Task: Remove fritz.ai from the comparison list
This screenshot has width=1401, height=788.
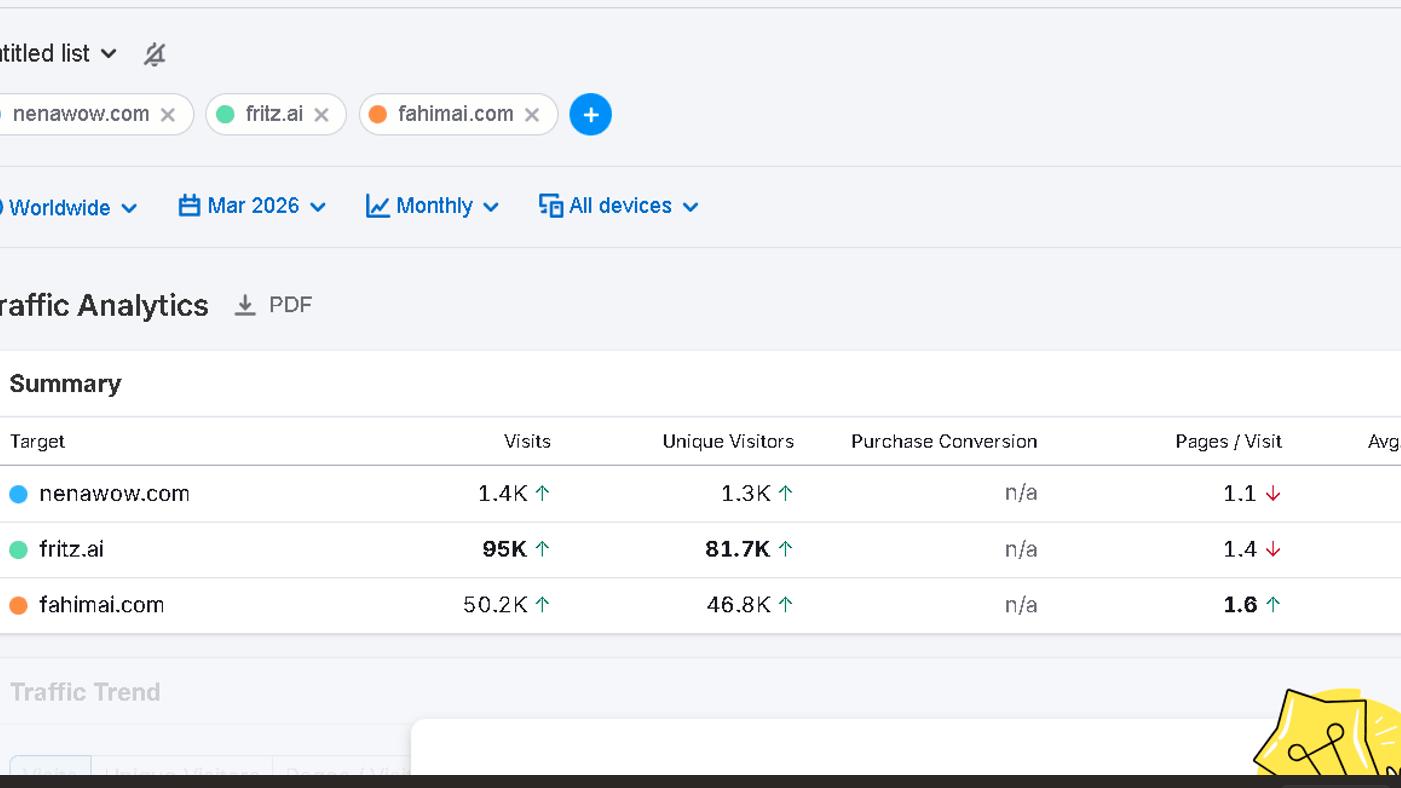Action: [x=321, y=114]
